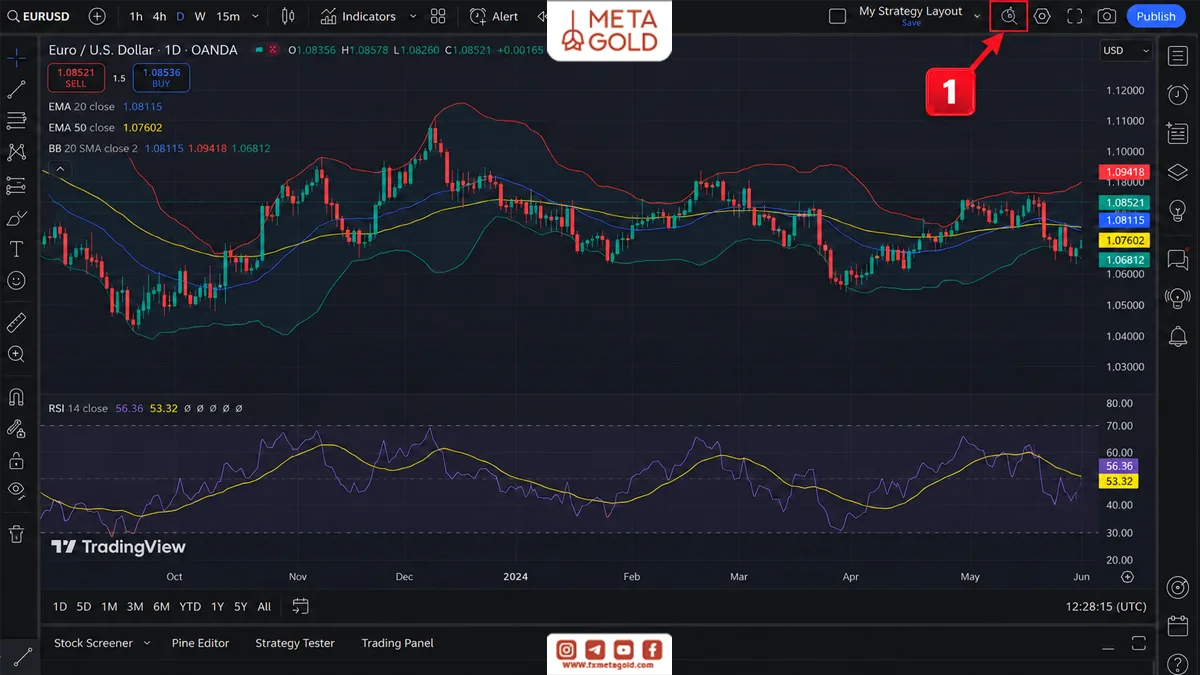The width and height of the screenshot is (1200, 675).
Task: Open the Alerts clock icon in right sidebar
Action: pyautogui.click(x=1178, y=94)
